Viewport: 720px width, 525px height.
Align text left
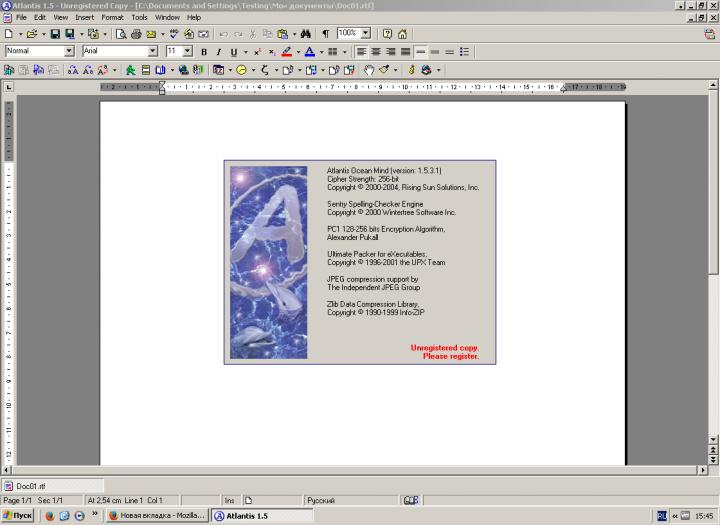click(x=361, y=52)
